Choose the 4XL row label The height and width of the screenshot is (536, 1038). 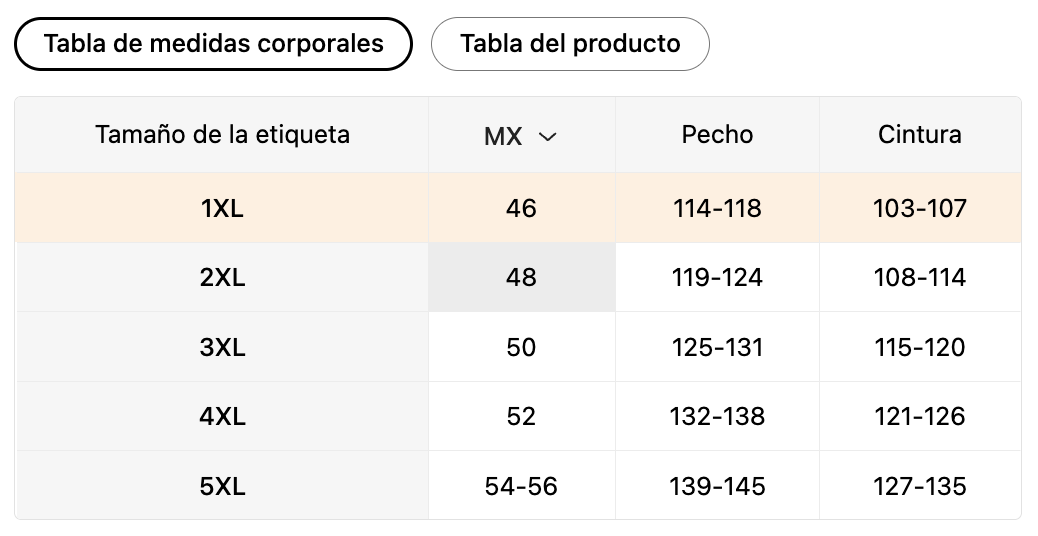pyautogui.click(x=222, y=416)
